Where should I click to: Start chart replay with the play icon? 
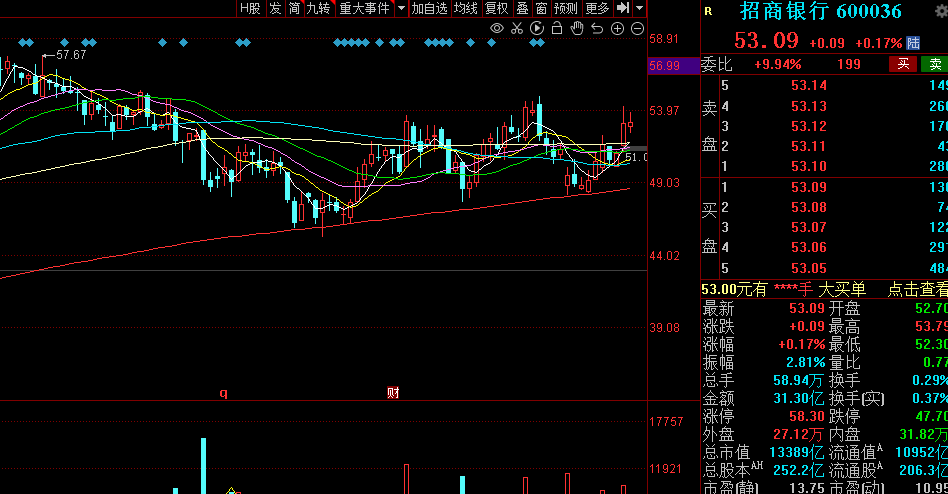point(537,28)
